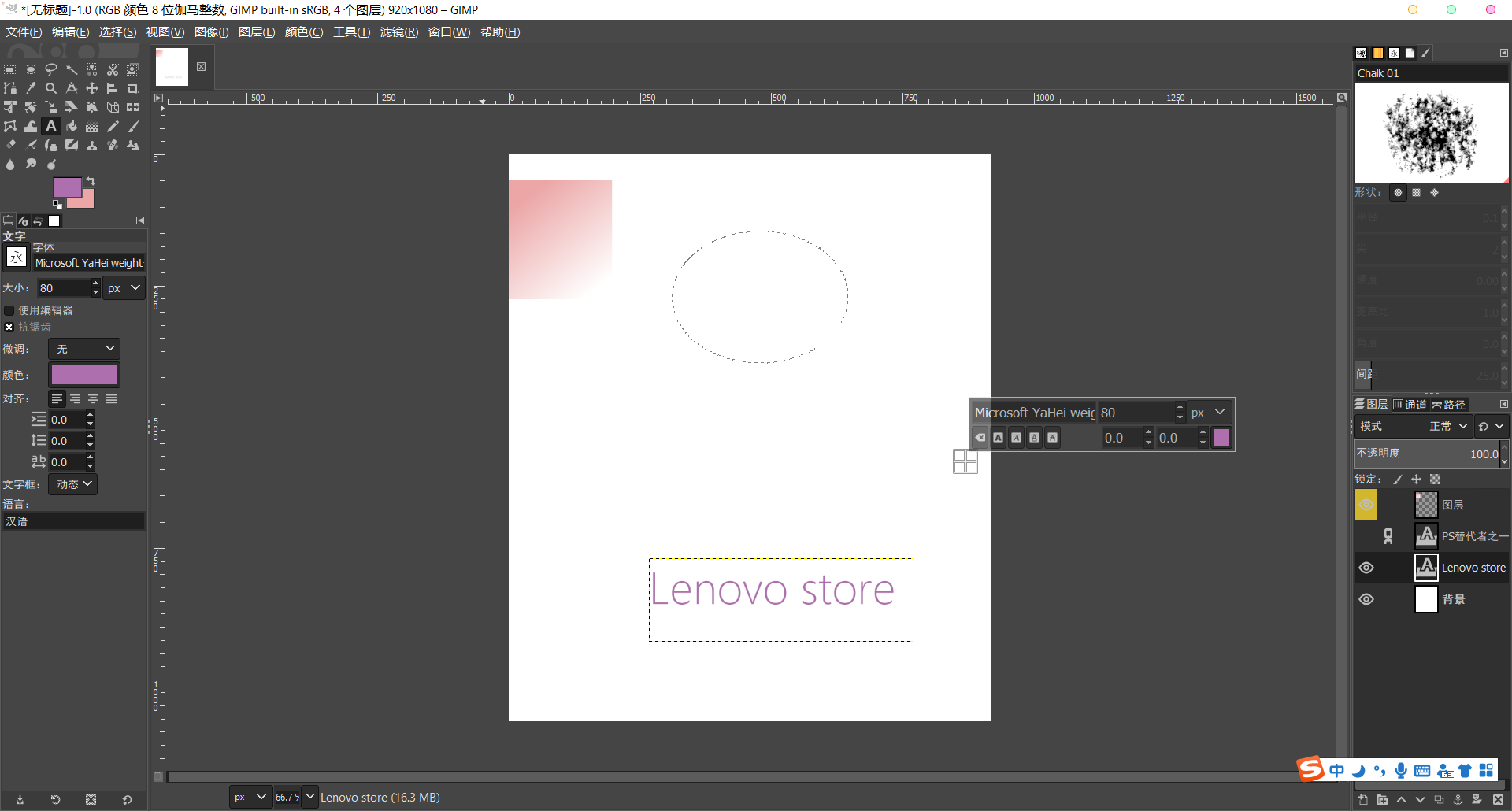Select the Clone stamp tool
The width and height of the screenshot is (1512, 811).
[x=92, y=145]
